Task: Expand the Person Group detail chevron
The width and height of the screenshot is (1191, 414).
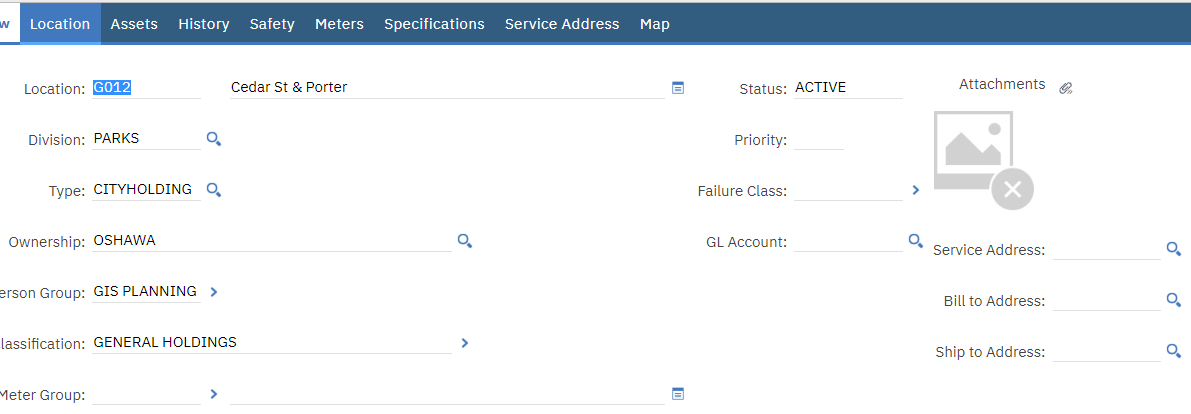Action: (213, 292)
